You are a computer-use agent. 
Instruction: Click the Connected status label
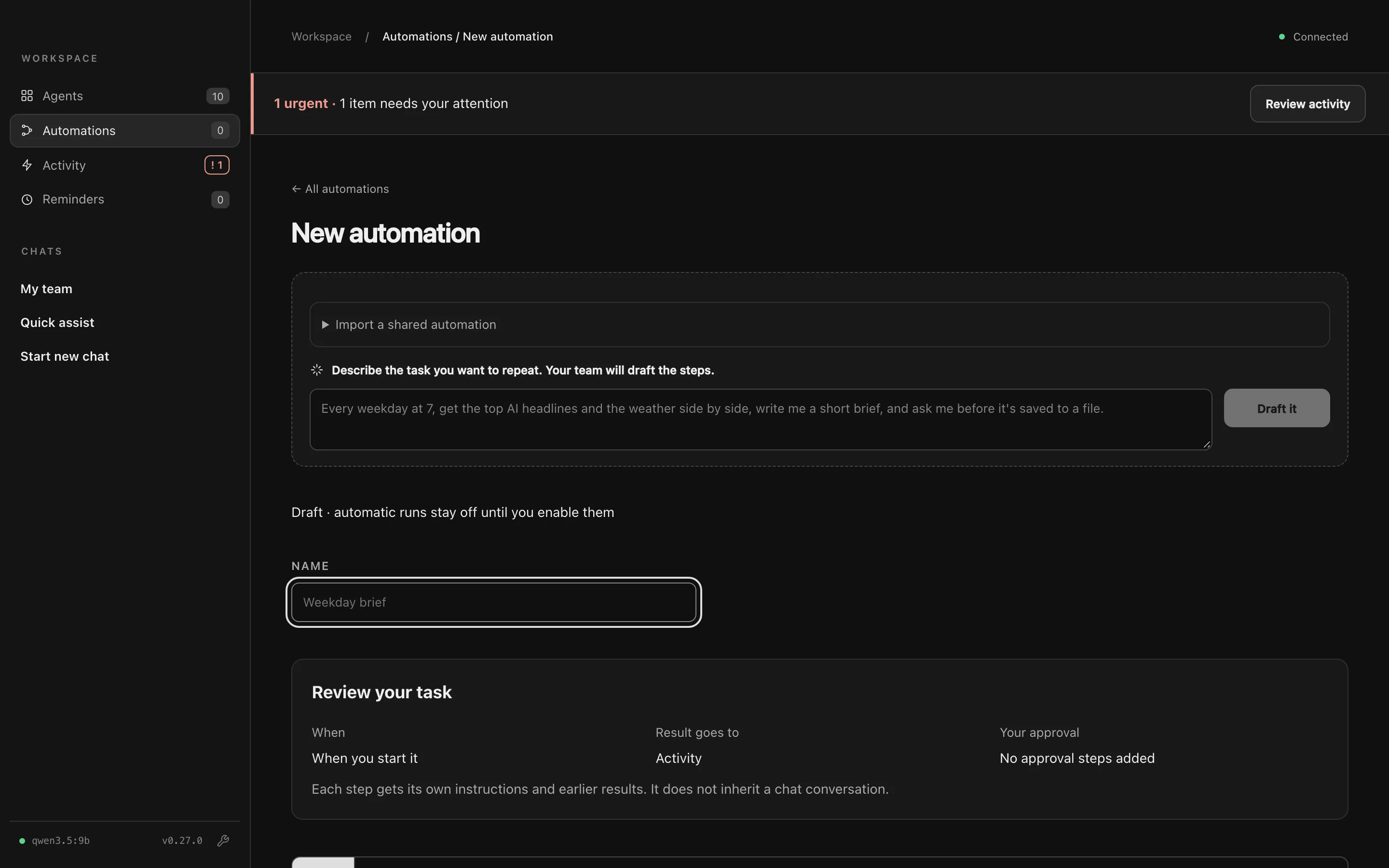tap(1320, 37)
